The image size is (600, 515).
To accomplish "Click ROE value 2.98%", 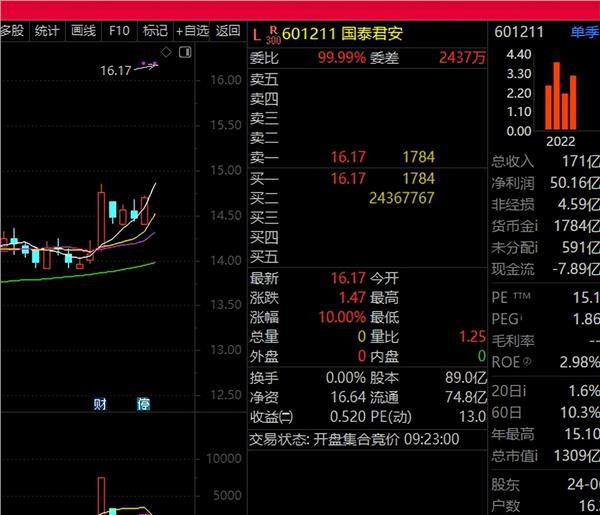I will click(x=579, y=362).
